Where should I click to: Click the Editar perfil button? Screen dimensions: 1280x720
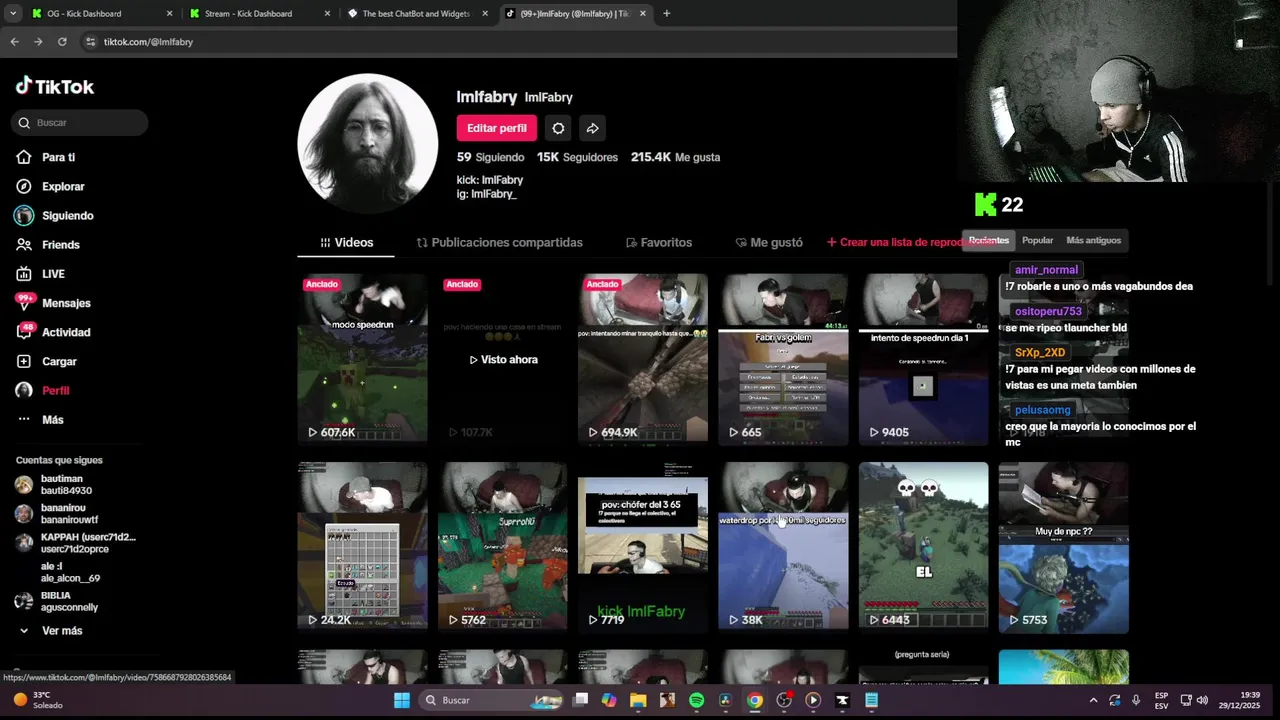496,128
